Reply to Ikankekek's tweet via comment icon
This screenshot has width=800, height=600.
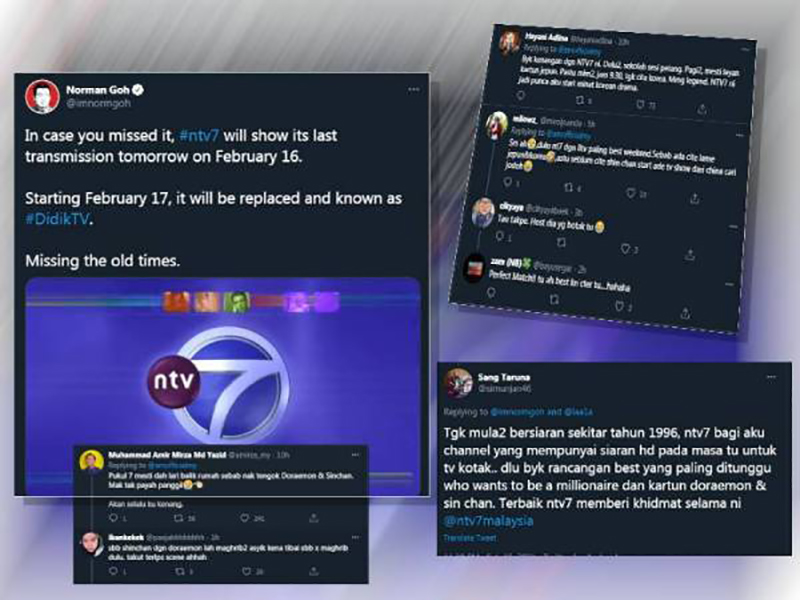[113, 571]
